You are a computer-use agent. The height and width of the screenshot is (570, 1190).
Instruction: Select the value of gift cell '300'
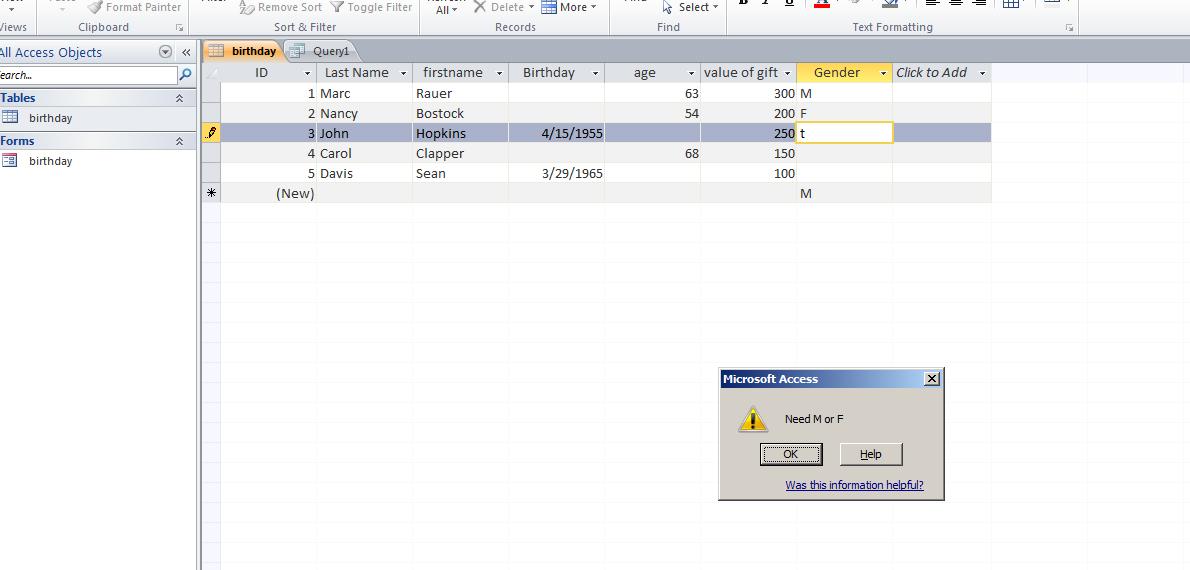pyautogui.click(x=748, y=93)
